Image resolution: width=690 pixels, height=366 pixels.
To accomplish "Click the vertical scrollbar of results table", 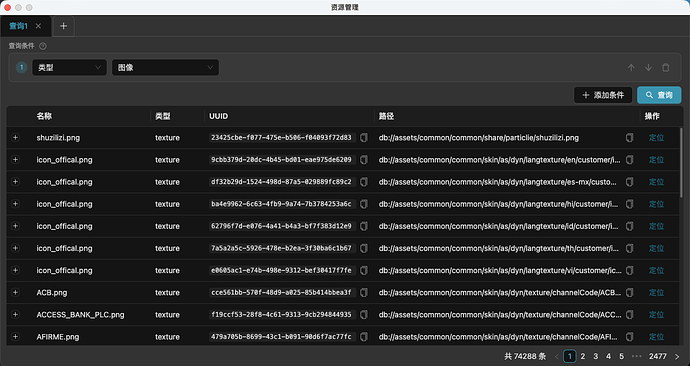I will pos(681,162).
